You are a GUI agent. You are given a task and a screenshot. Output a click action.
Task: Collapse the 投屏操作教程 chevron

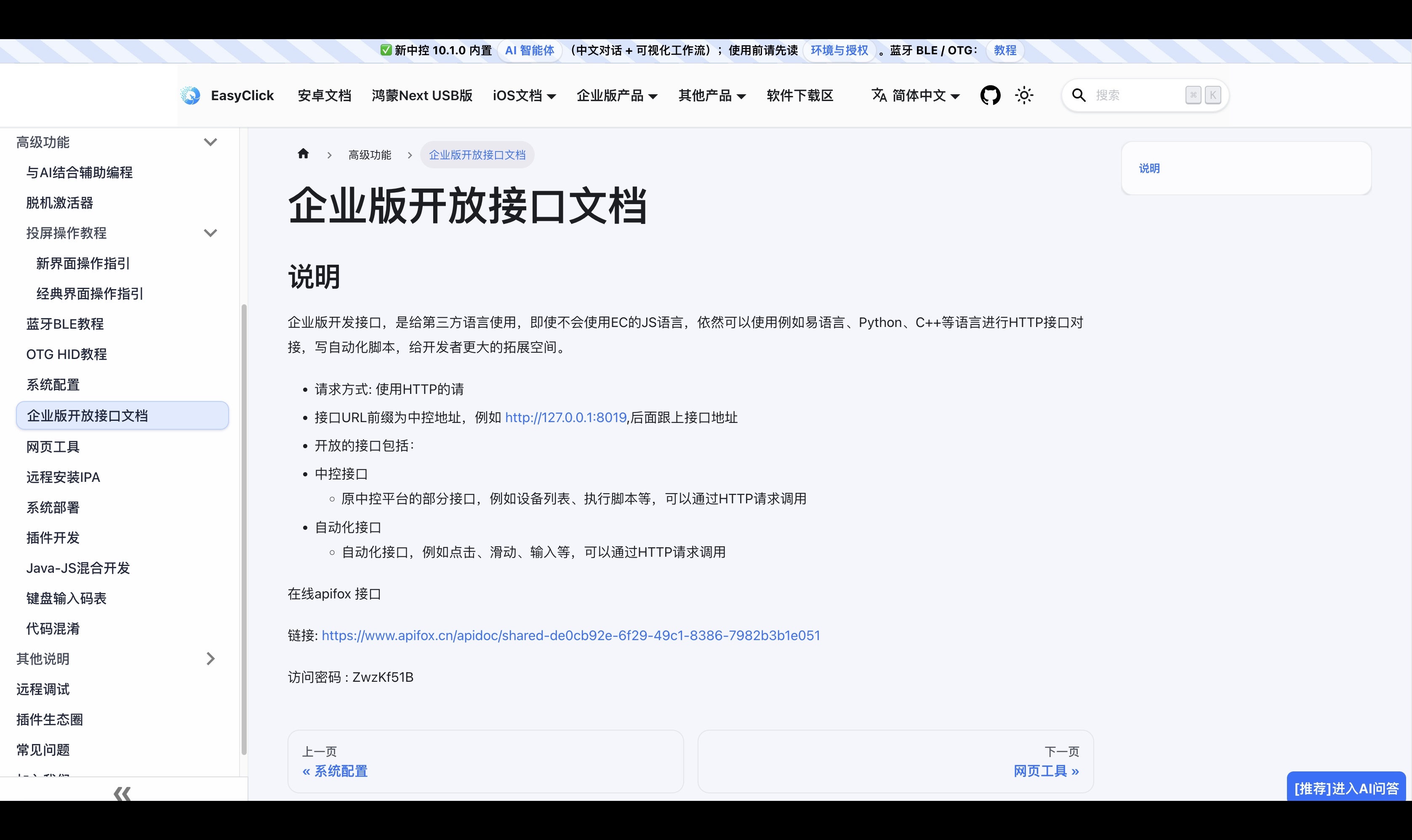pos(210,233)
